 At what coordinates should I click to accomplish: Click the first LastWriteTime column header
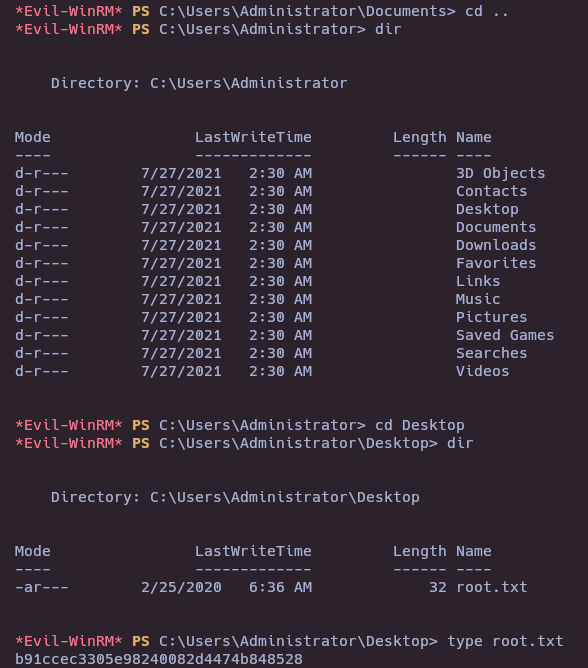click(x=253, y=137)
